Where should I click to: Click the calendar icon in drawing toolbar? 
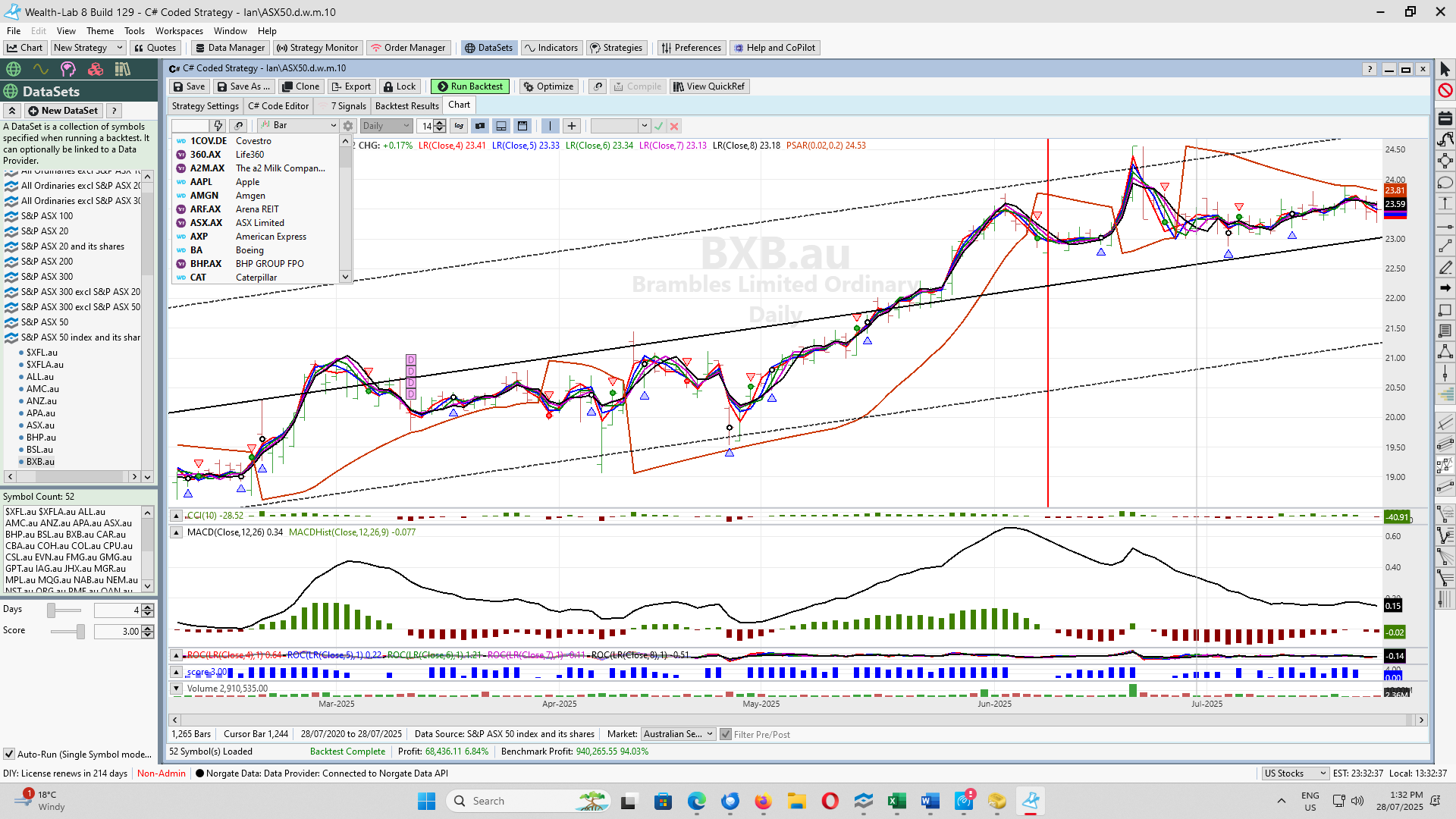click(x=1445, y=118)
